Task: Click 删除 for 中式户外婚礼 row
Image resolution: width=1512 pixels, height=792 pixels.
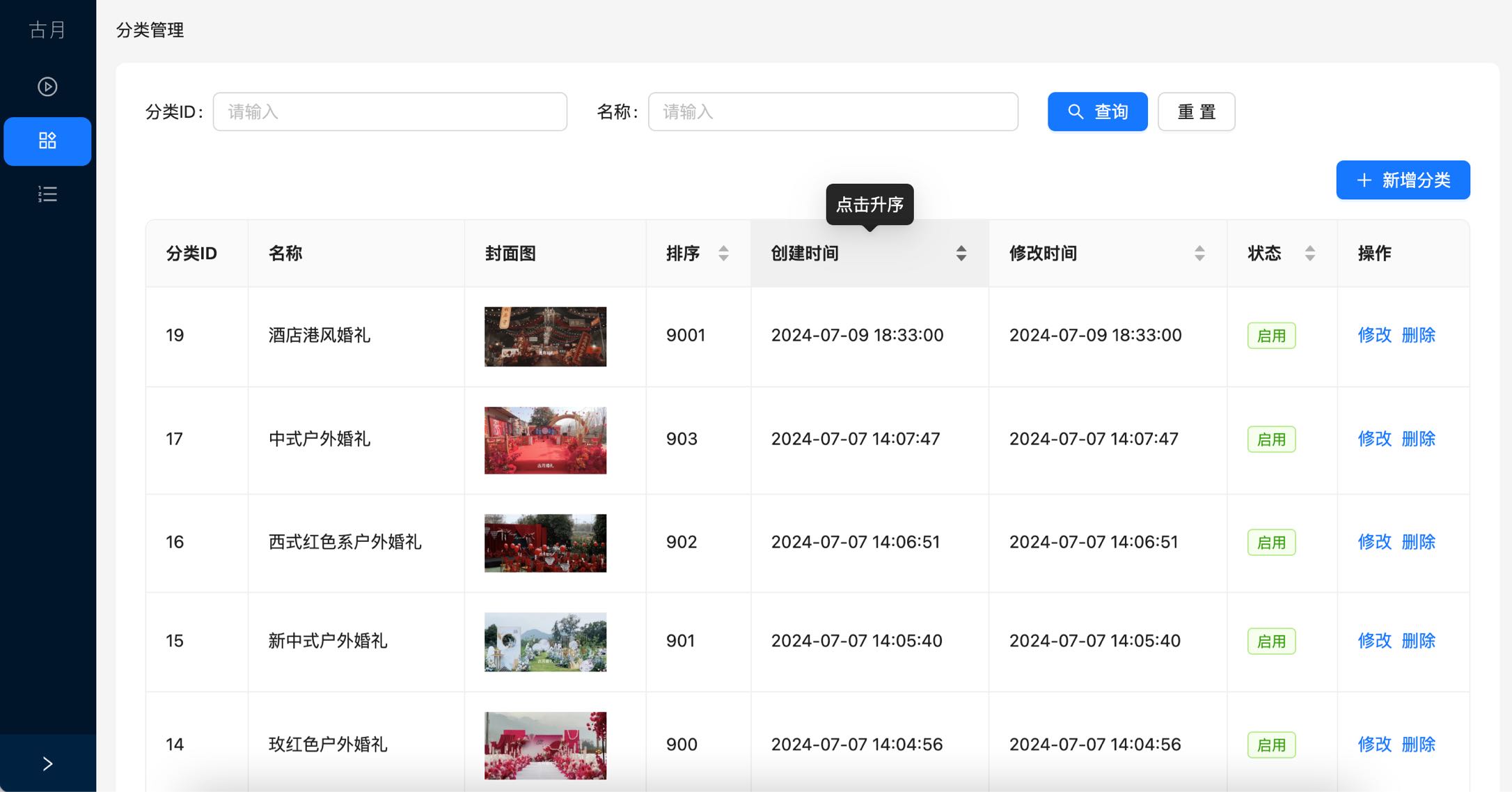Action: click(1419, 439)
